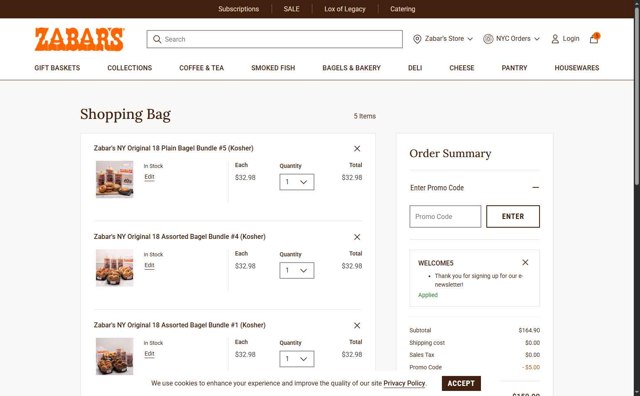Click the Subtotal value $164.90

pyautogui.click(x=529, y=330)
